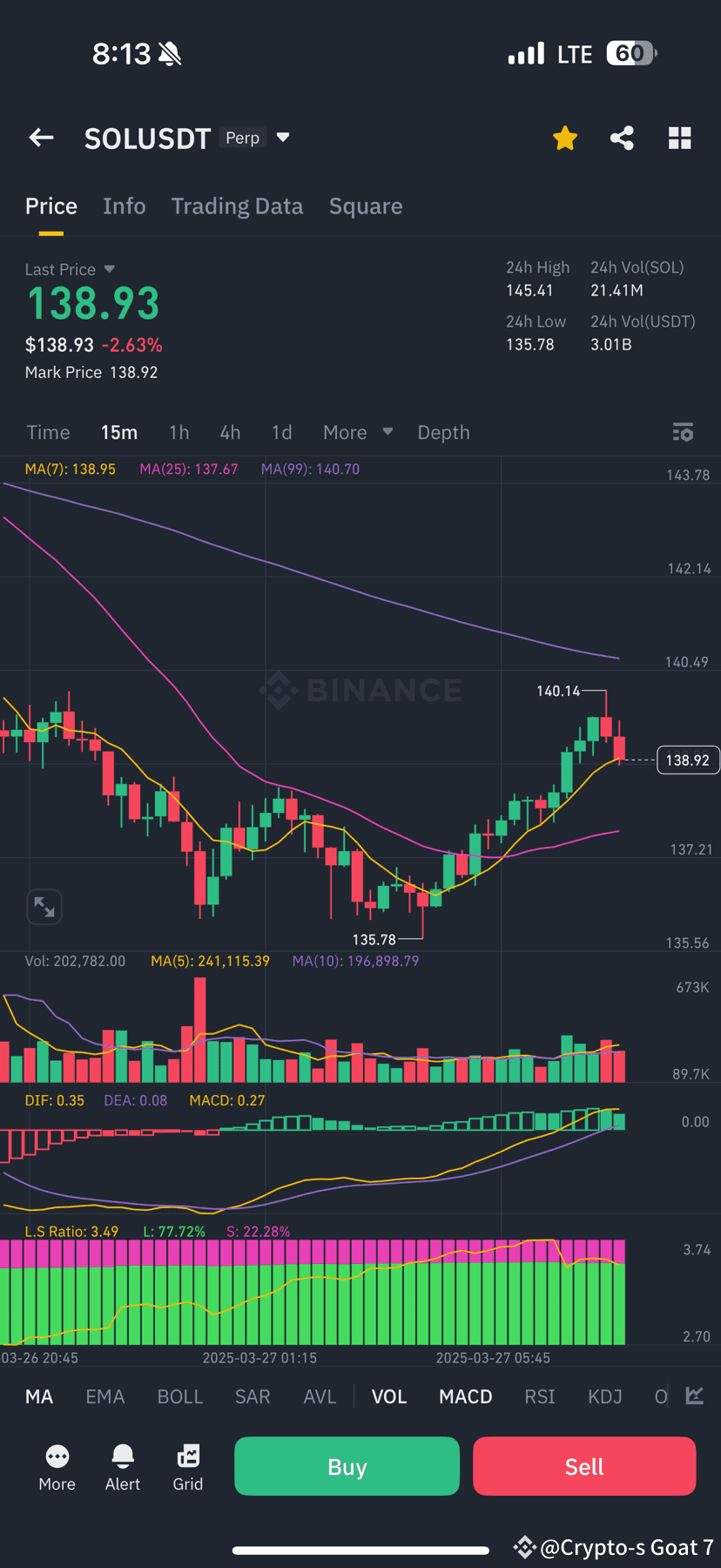
Task: Open the Alert bell
Action: click(123, 1467)
